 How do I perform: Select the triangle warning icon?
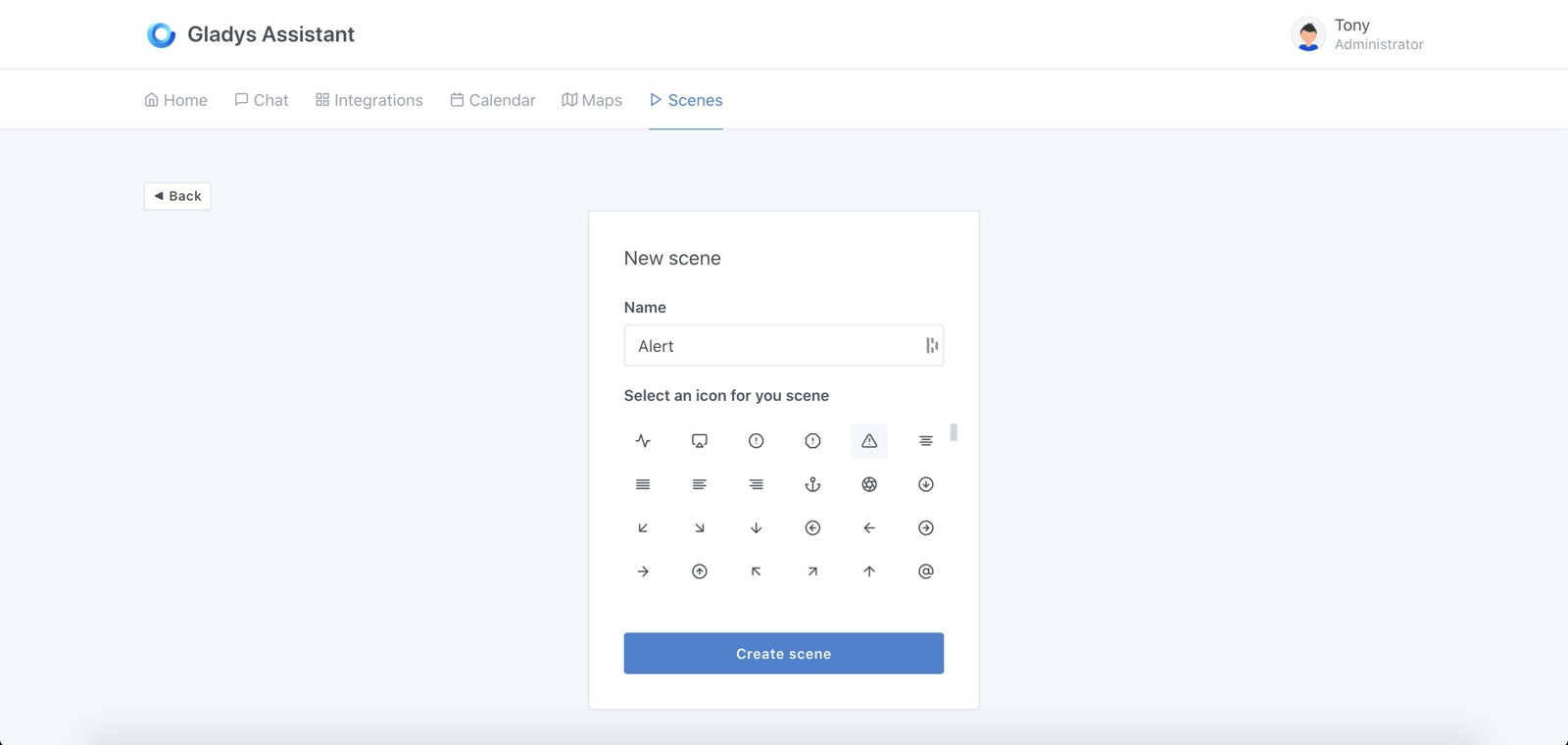(x=869, y=441)
